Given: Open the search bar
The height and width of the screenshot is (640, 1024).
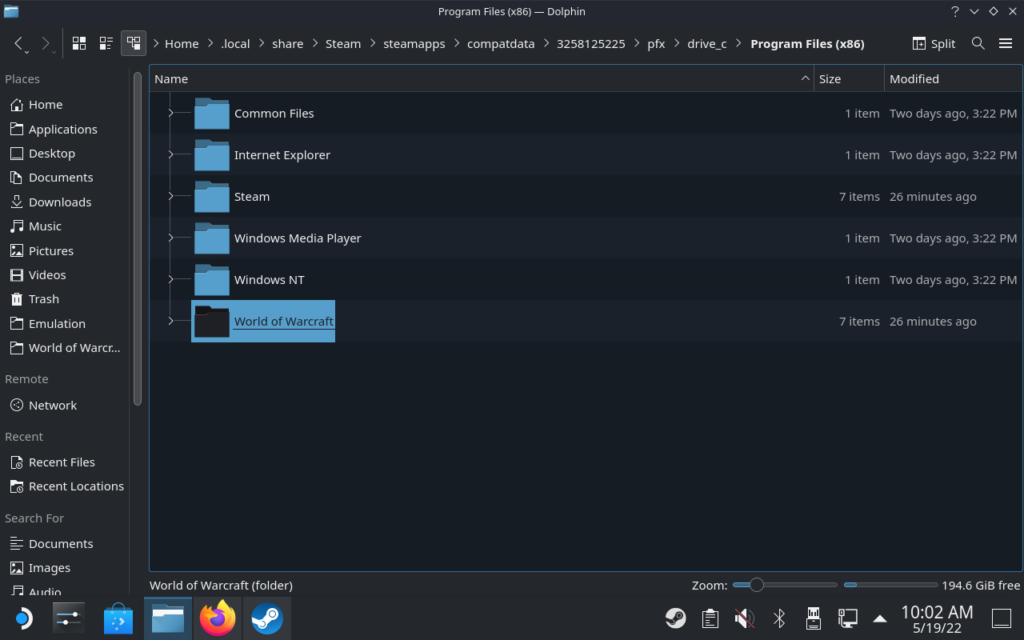Looking at the screenshot, I should (x=978, y=43).
